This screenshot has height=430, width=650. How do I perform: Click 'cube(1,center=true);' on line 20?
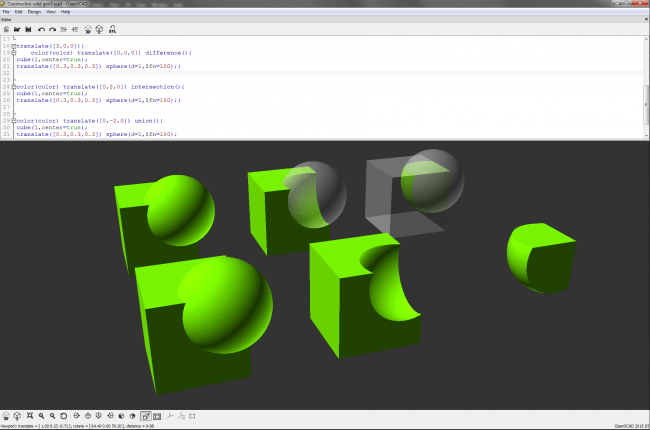52,59
